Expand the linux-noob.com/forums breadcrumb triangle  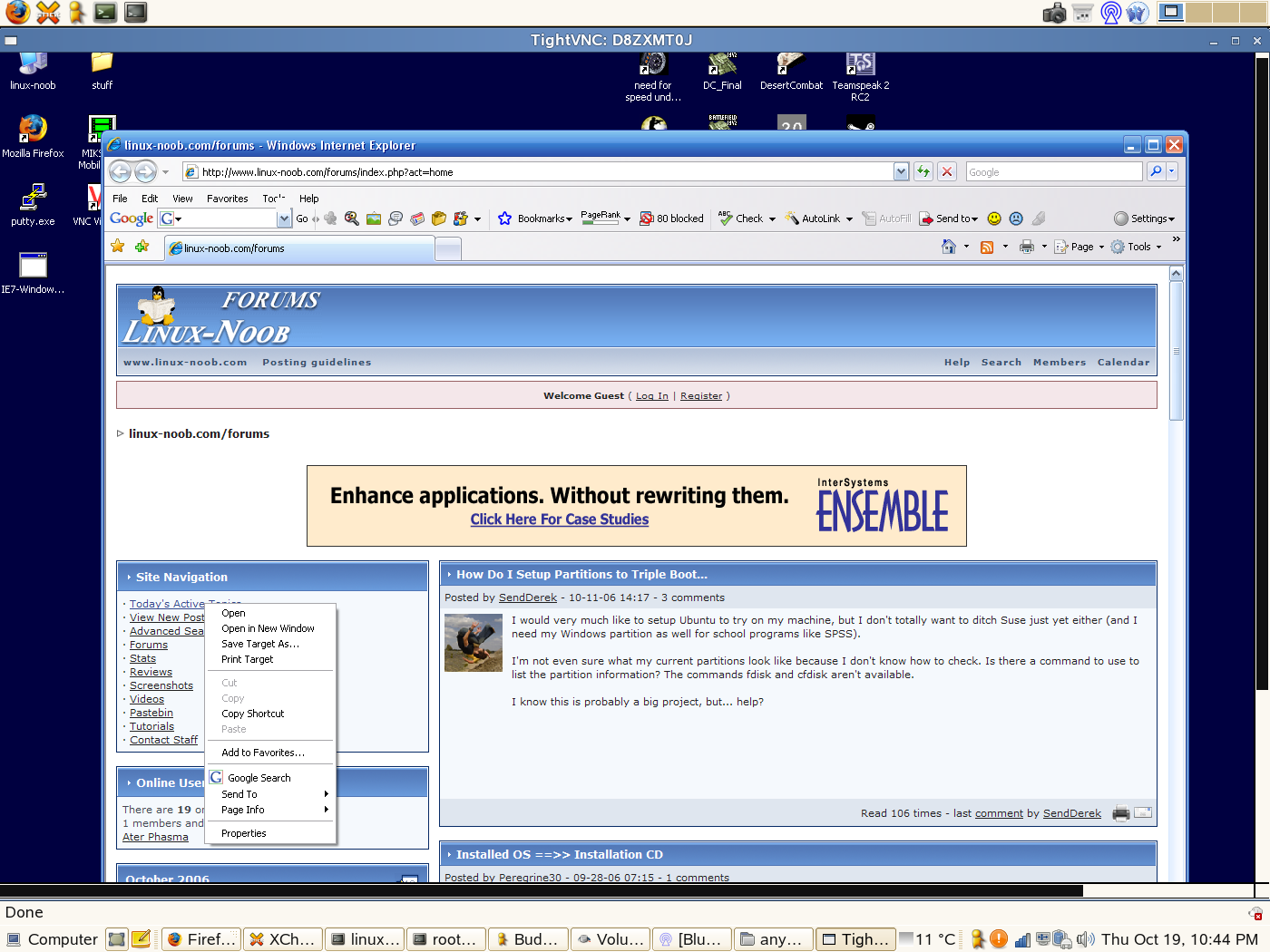(x=120, y=433)
